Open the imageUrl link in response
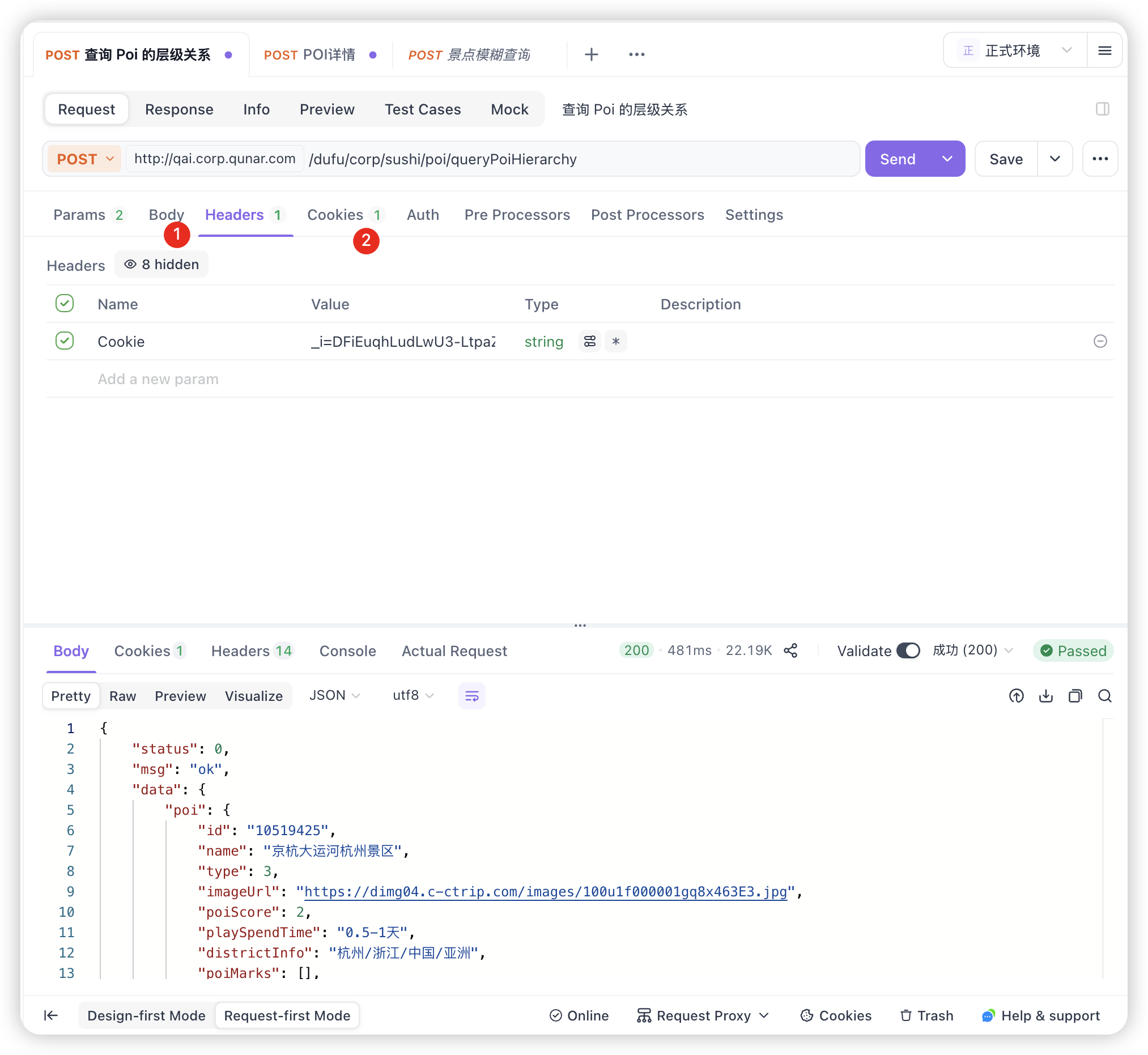Screen dimensions: 1148x1055 (545, 892)
